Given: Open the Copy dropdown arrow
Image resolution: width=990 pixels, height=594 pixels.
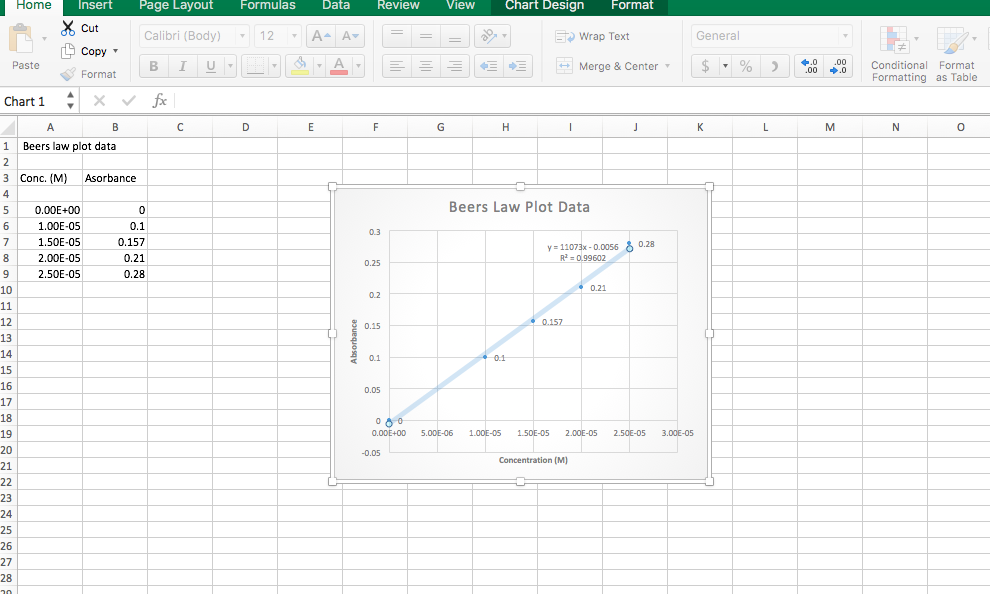Looking at the screenshot, I should tap(115, 51).
